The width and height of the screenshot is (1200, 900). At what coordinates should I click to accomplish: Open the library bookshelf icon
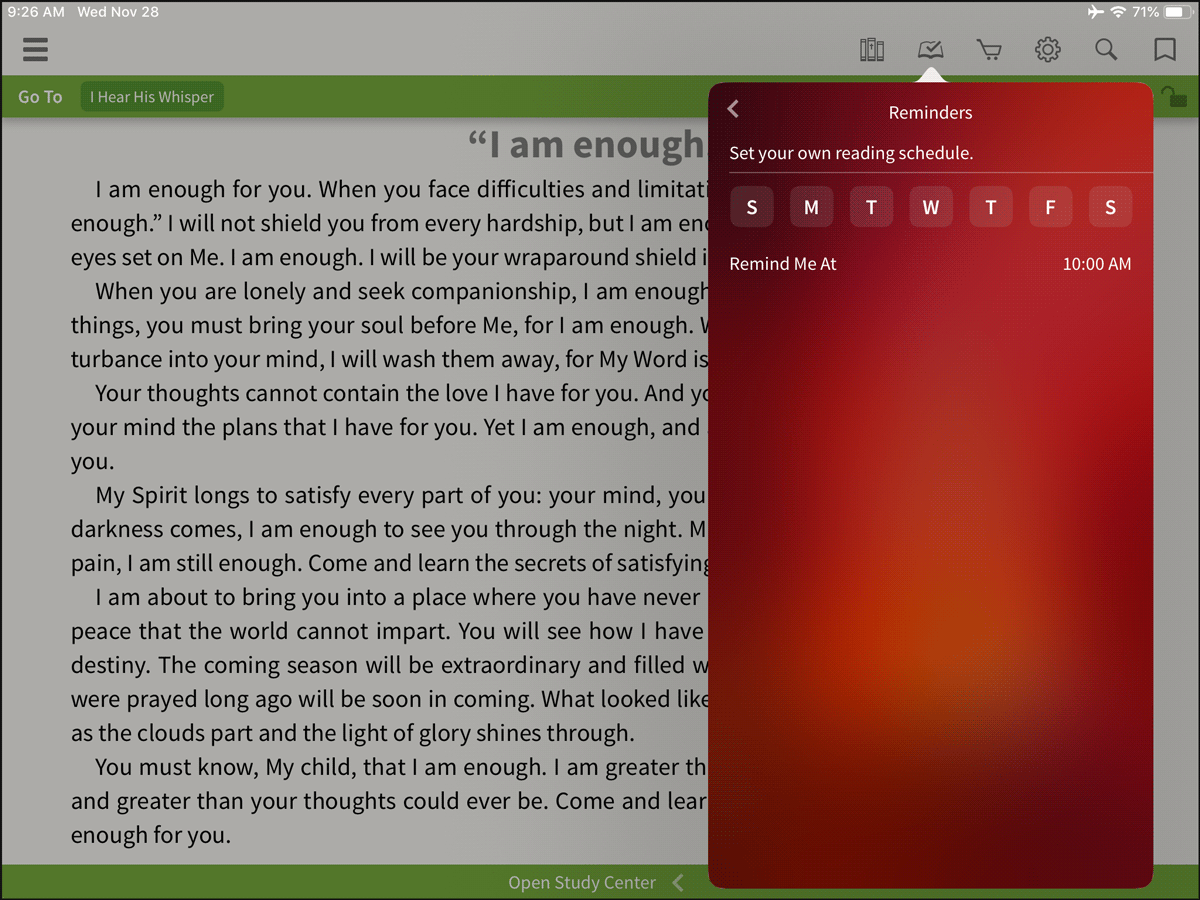click(872, 49)
